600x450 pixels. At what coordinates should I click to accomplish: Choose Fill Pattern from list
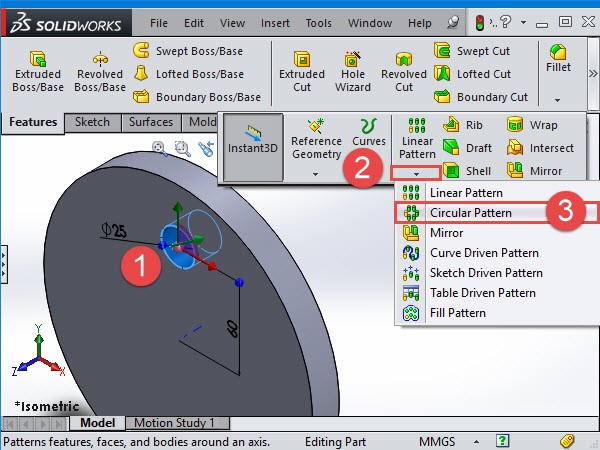[497, 313]
